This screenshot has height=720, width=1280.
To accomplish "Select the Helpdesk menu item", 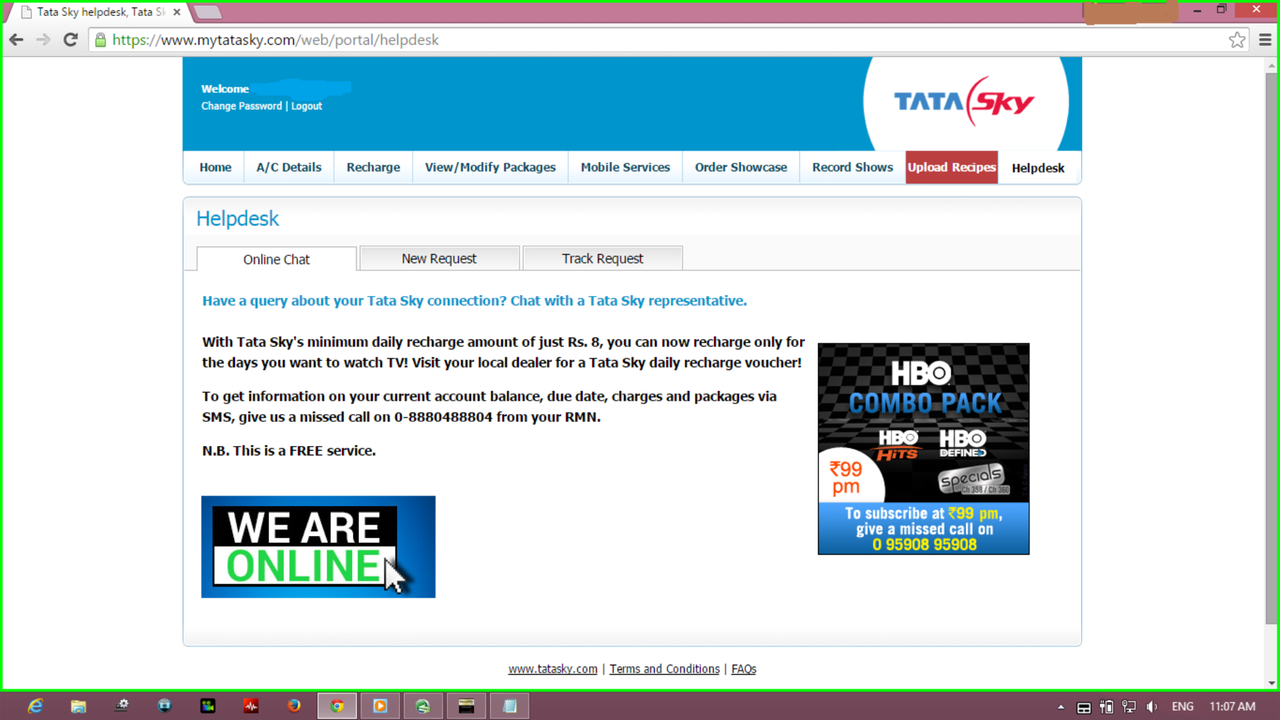I will point(1038,168).
